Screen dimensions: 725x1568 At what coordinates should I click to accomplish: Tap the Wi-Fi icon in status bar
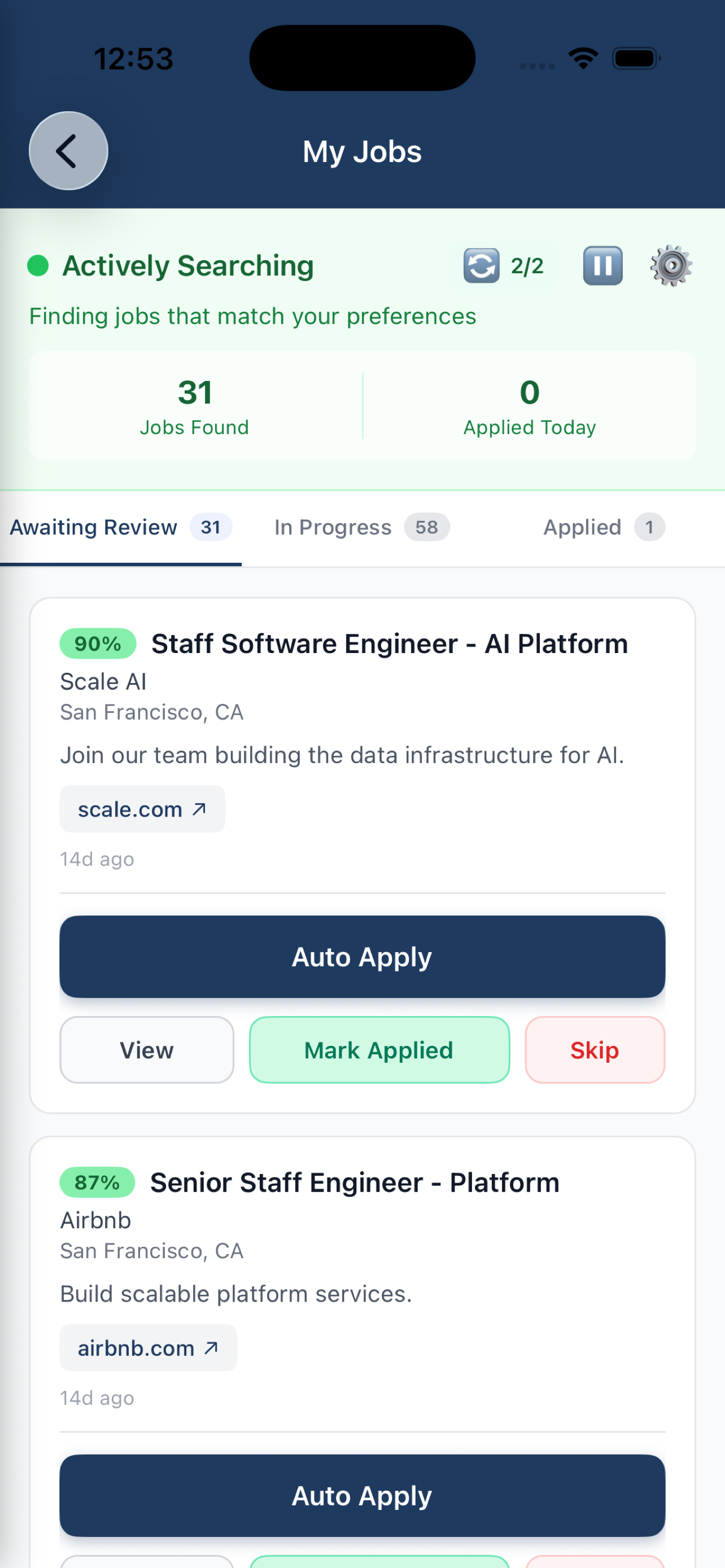click(582, 56)
